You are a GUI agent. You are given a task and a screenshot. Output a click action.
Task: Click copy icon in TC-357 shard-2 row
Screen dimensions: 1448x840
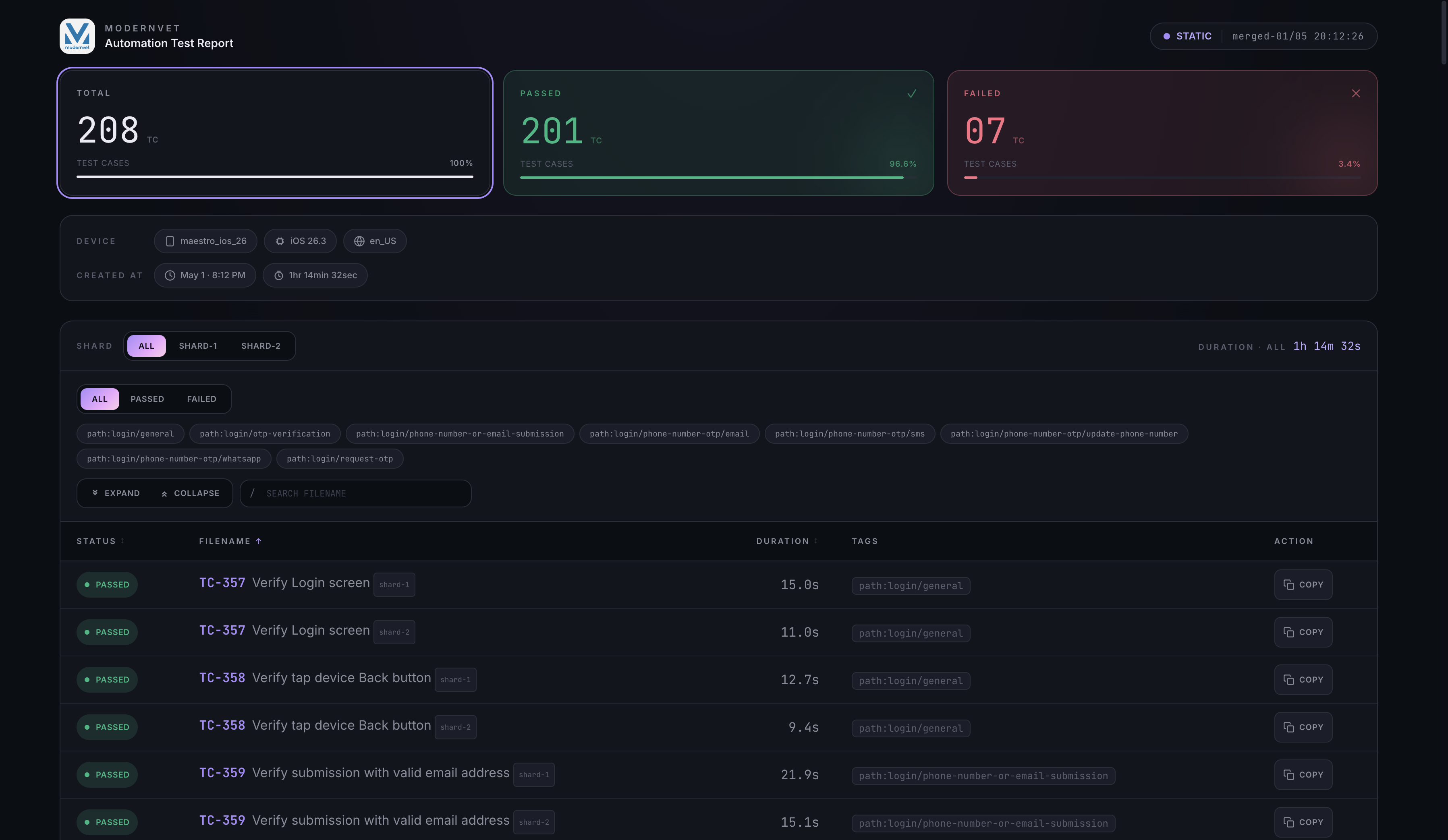click(1288, 632)
